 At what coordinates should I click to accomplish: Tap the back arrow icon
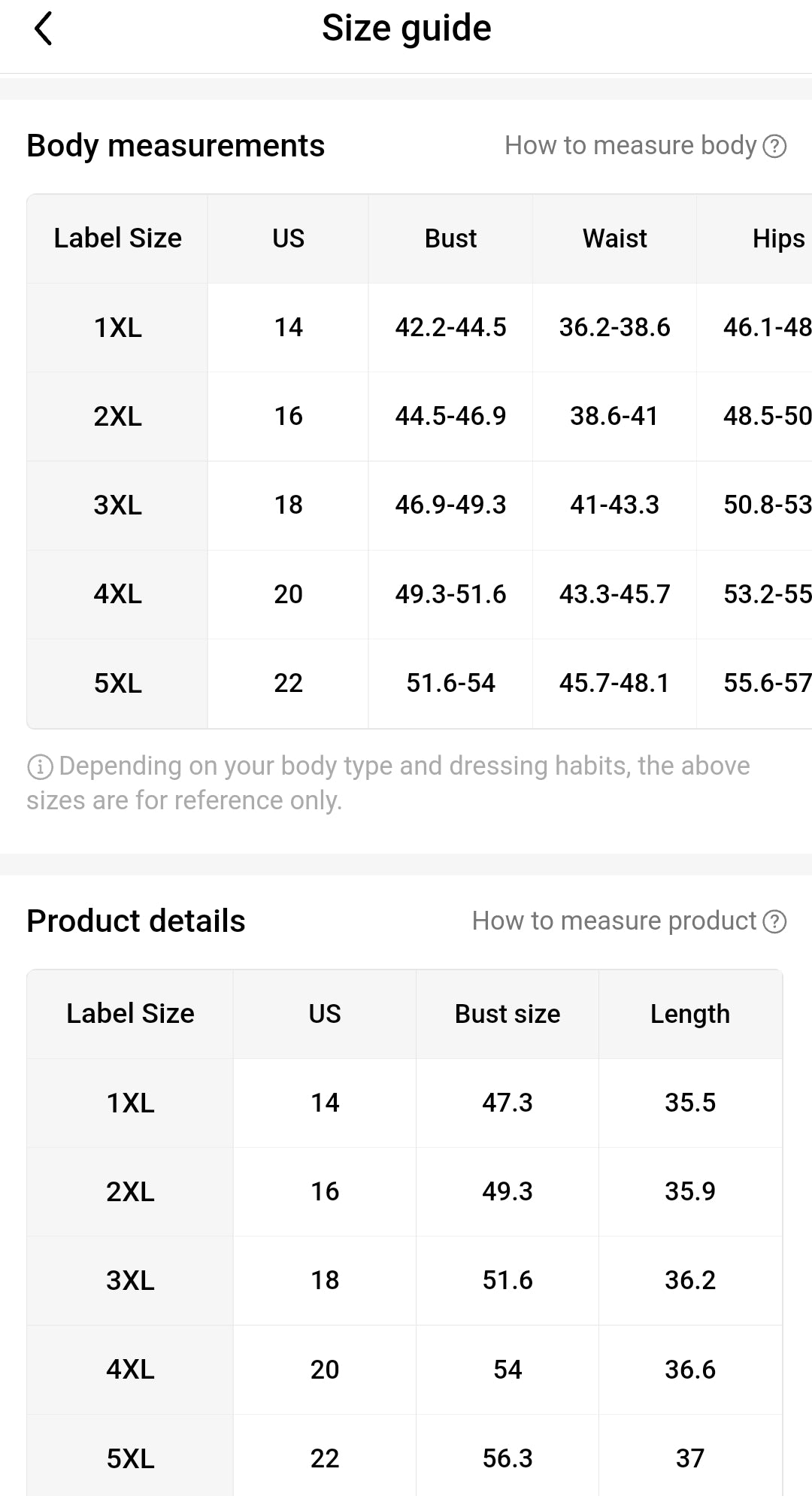44,29
